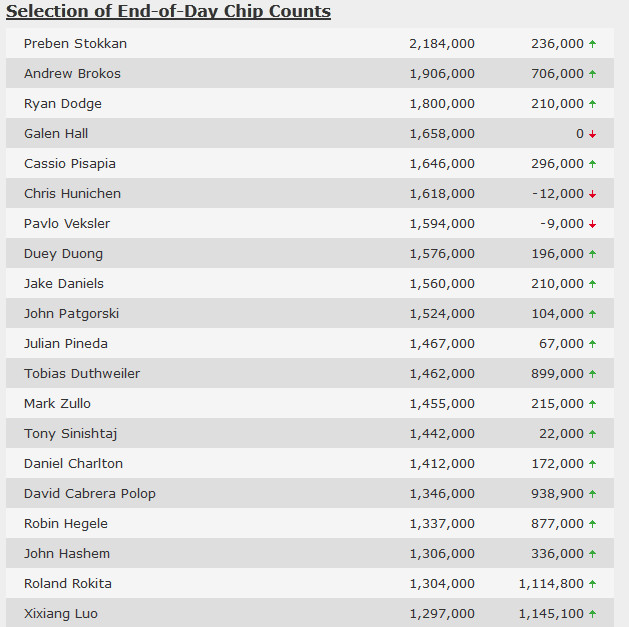Screen dimensions: 629x627
Task: Click green up arrow in Julian Pineda row
Action: pyautogui.click(x=592, y=344)
